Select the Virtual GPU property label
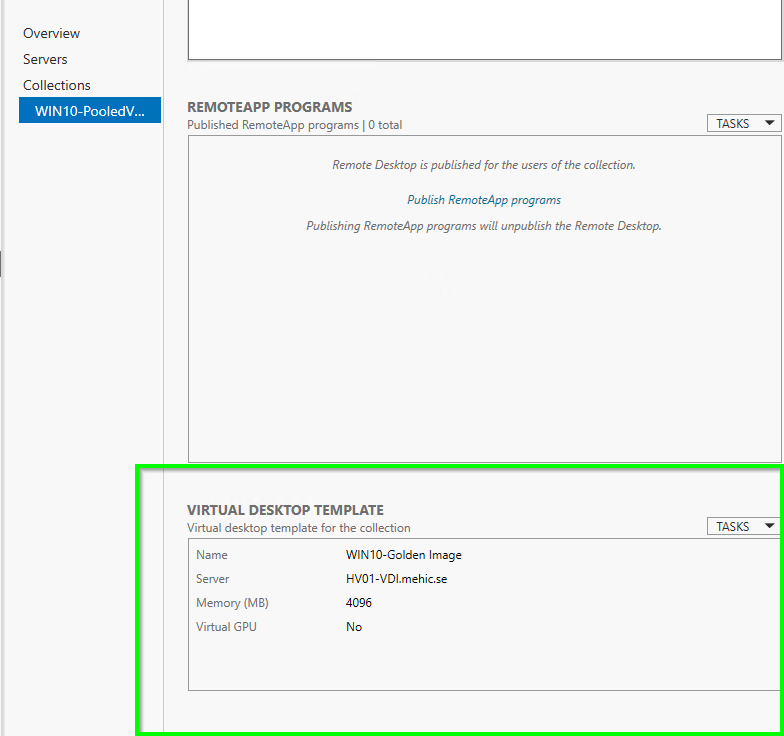 point(226,627)
